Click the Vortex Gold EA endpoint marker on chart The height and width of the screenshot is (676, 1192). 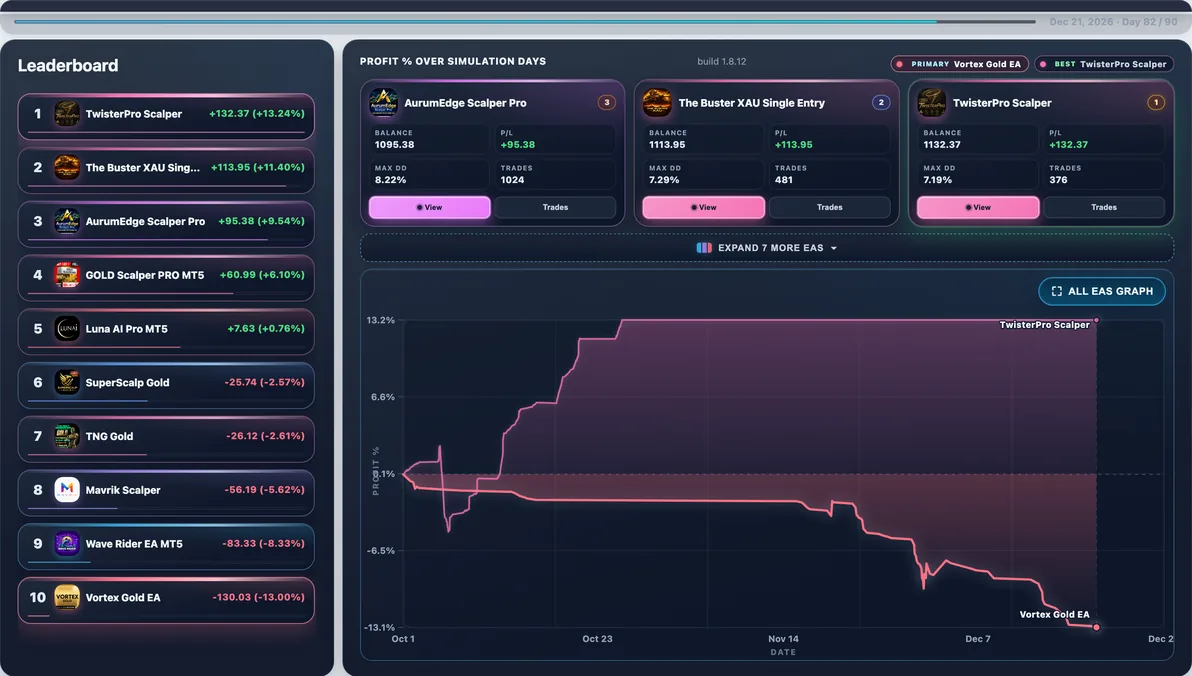tap(1096, 627)
